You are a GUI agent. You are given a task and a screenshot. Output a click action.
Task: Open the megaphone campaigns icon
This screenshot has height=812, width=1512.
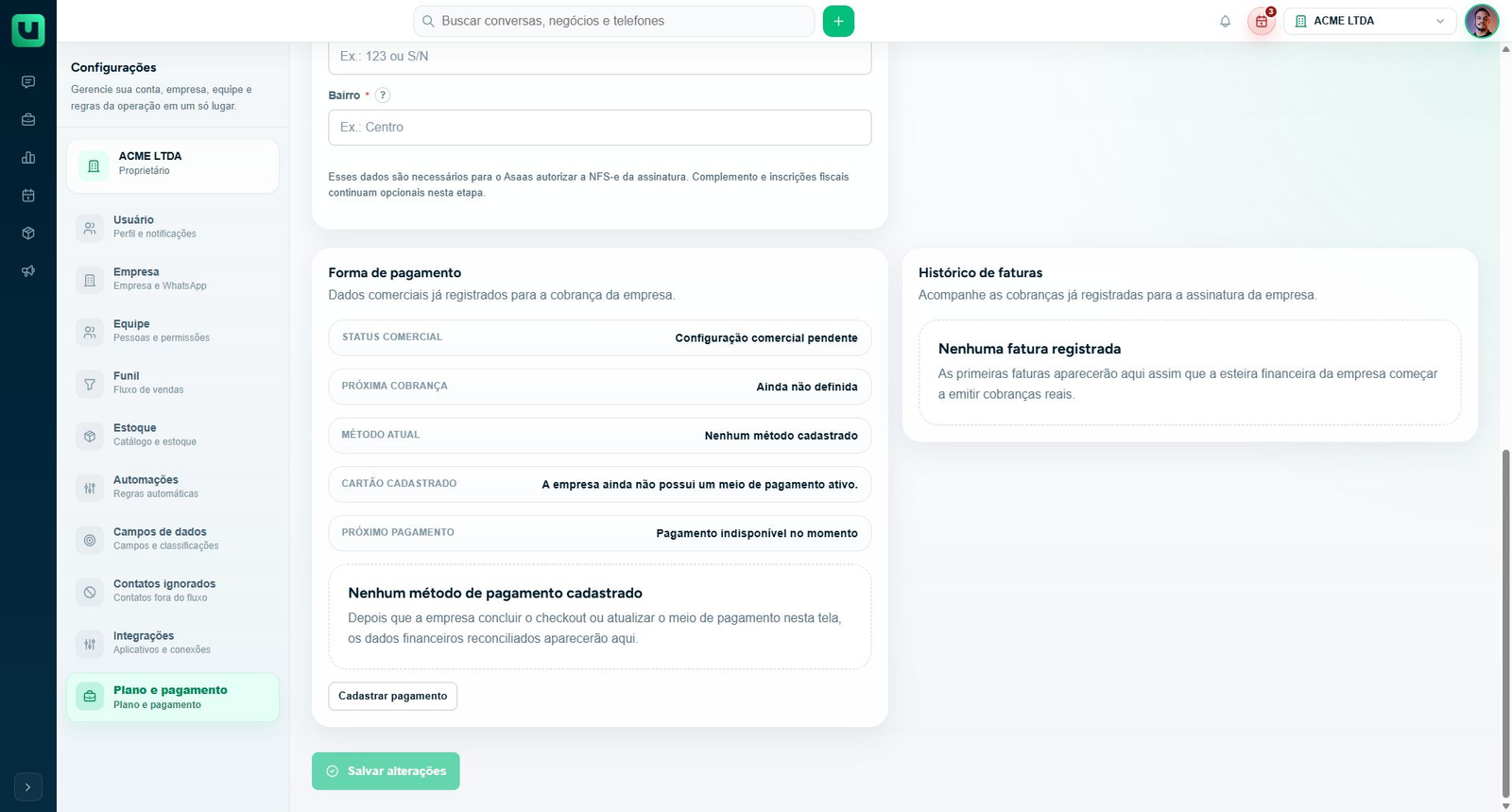(x=28, y=271)
